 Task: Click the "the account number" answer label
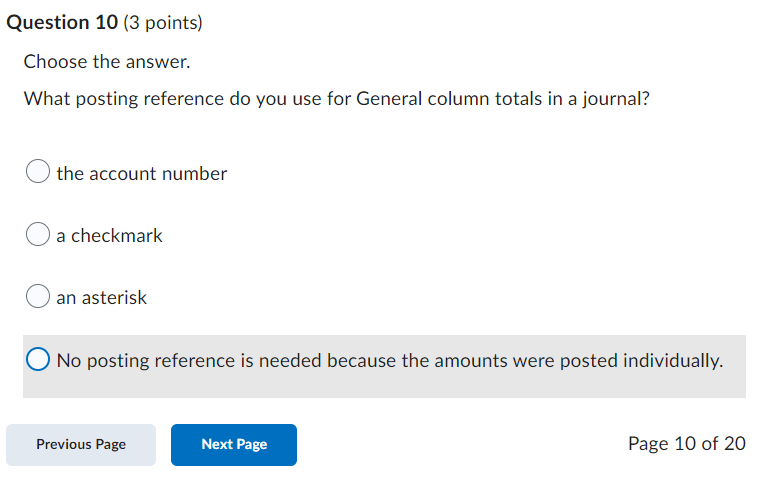tap(142, 174)
